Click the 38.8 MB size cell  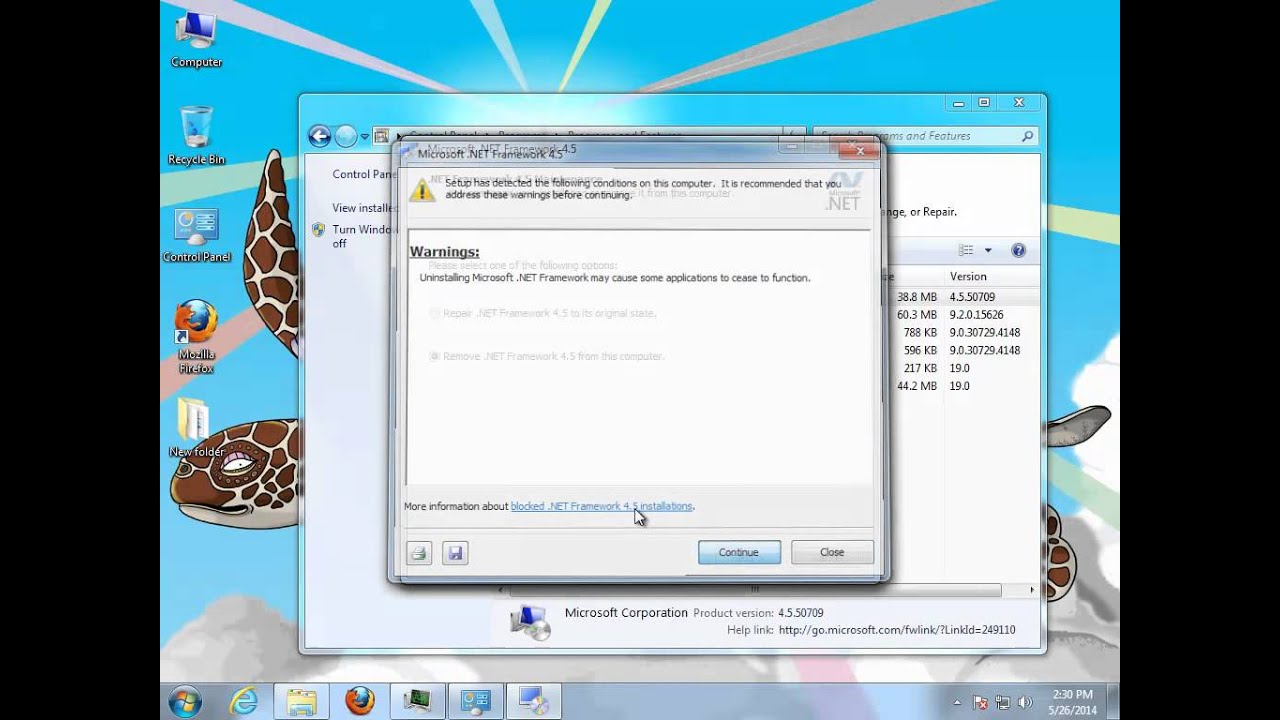(x=917, y=297)
